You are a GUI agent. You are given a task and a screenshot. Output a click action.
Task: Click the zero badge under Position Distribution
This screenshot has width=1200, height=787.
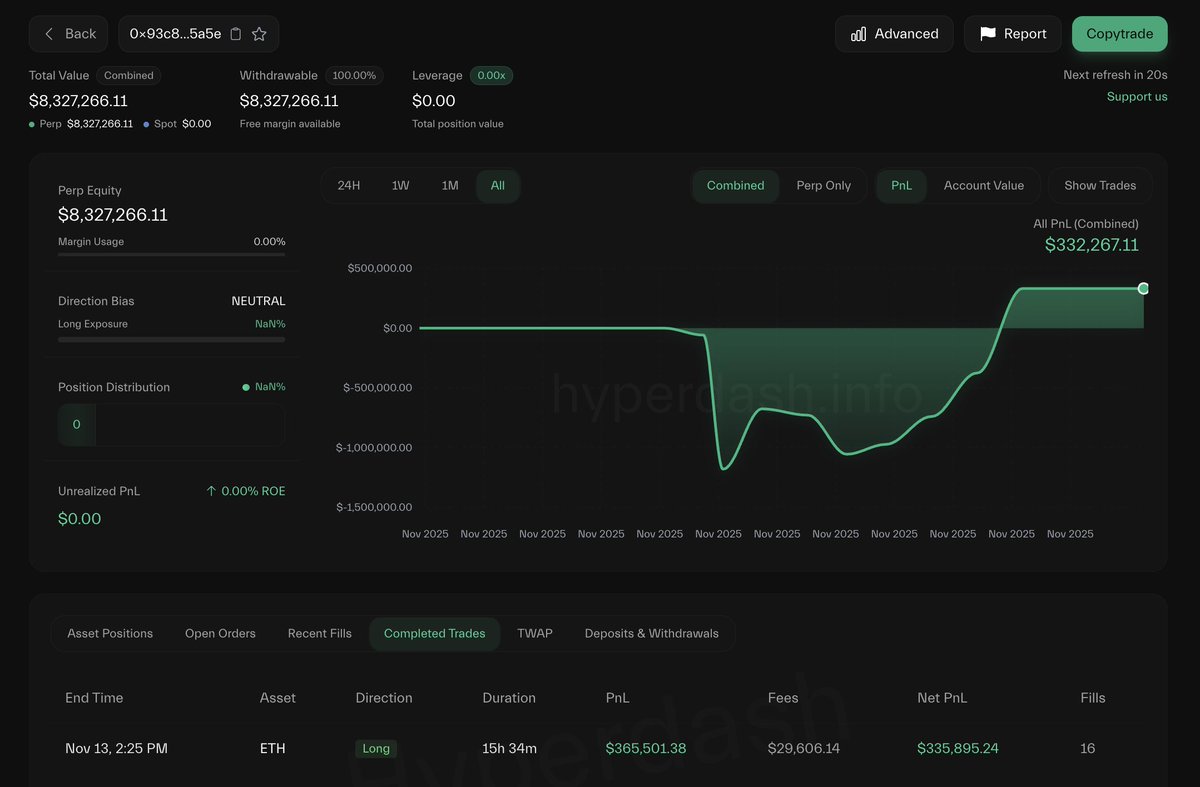[x=76, y=424]
